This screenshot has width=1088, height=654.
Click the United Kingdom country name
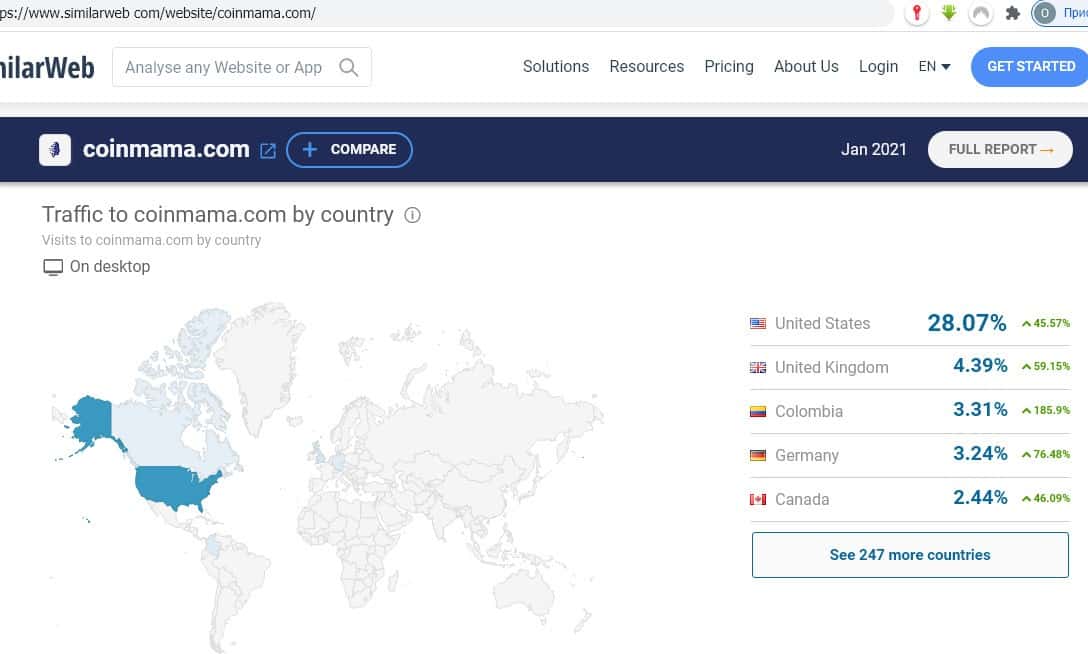coord(831,368)
